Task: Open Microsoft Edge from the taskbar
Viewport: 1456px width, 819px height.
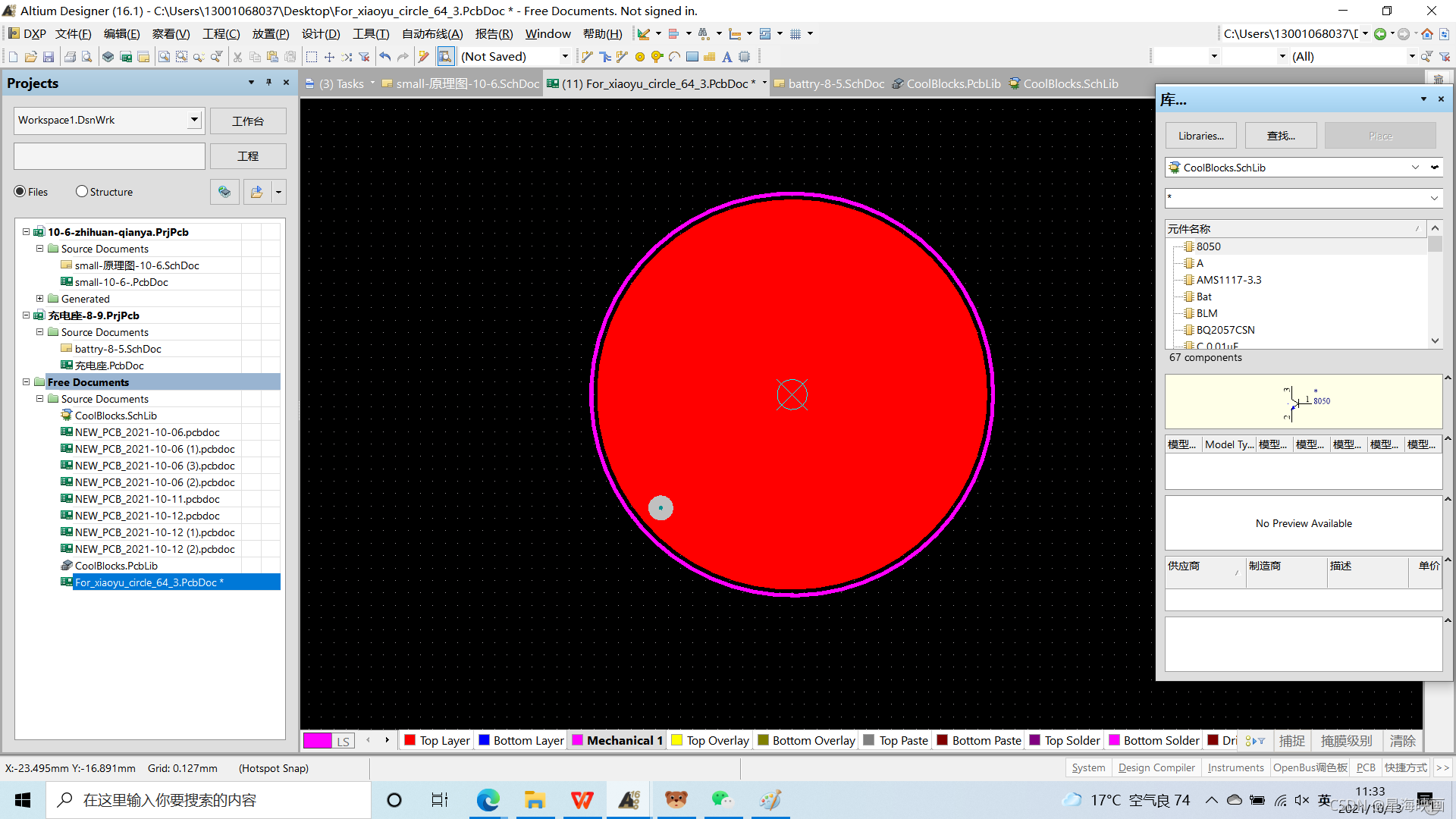Action: (488, 800)
